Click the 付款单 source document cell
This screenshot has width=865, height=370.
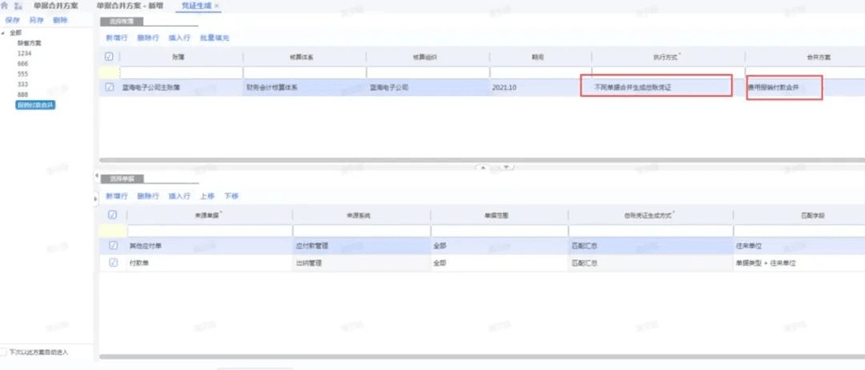(210, 263)
